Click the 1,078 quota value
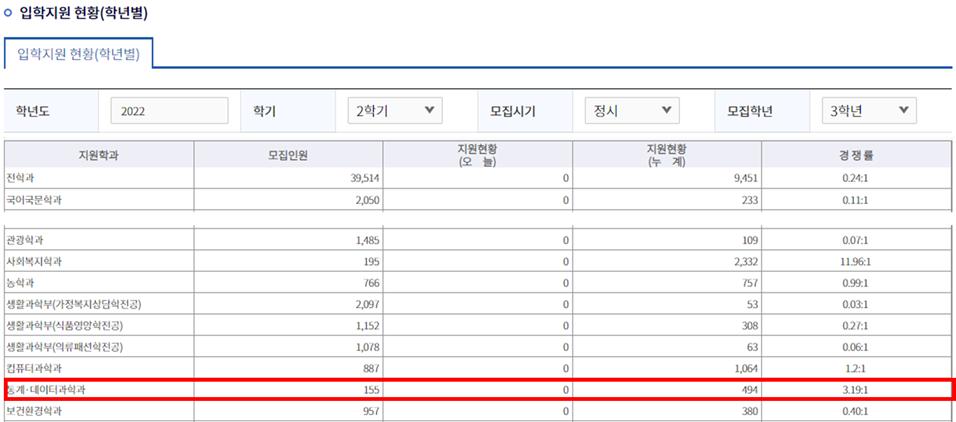Screen dimensions: 956x422 (368, 347)
